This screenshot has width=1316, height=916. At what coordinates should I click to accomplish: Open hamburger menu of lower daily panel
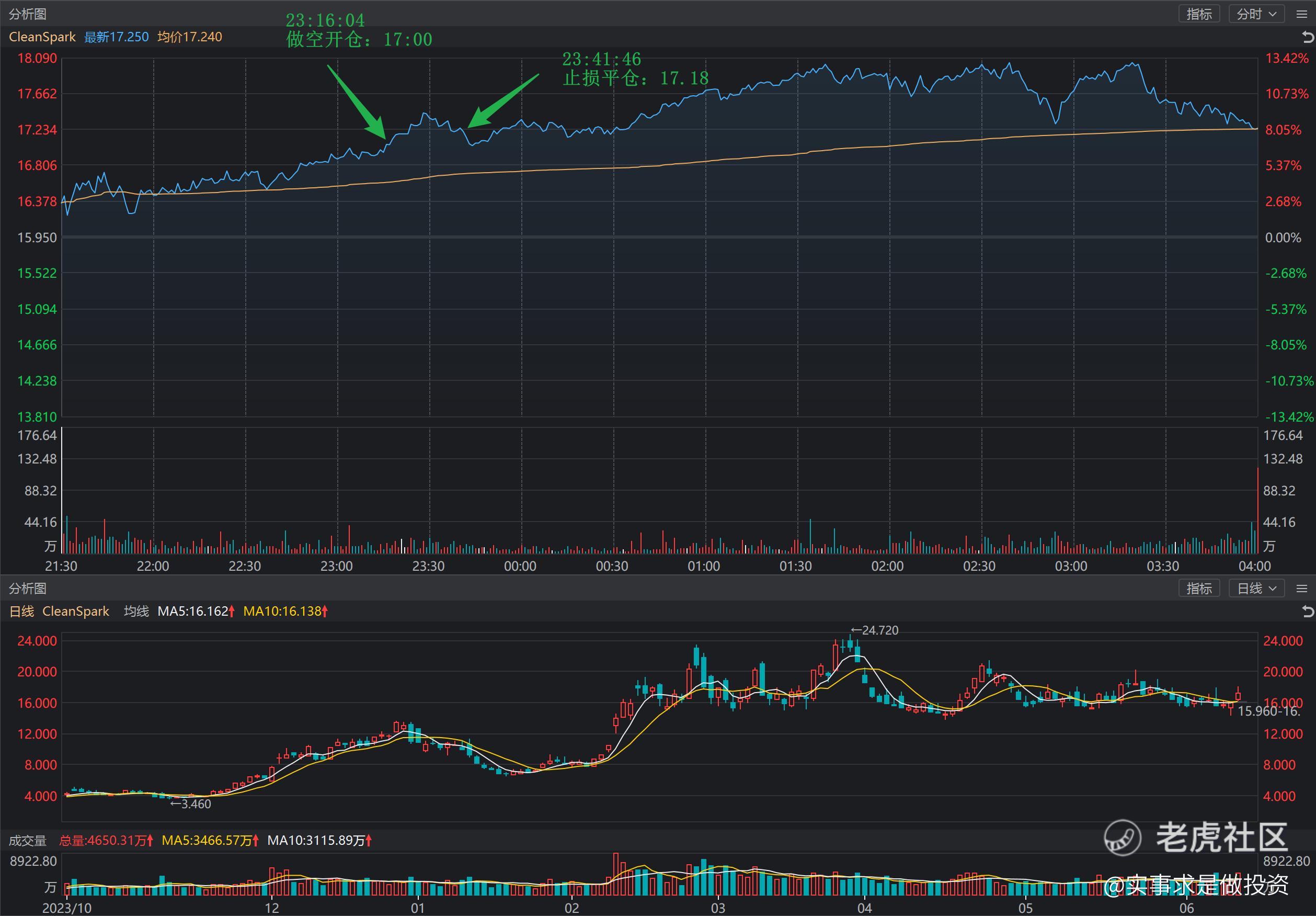point(1302,589)
